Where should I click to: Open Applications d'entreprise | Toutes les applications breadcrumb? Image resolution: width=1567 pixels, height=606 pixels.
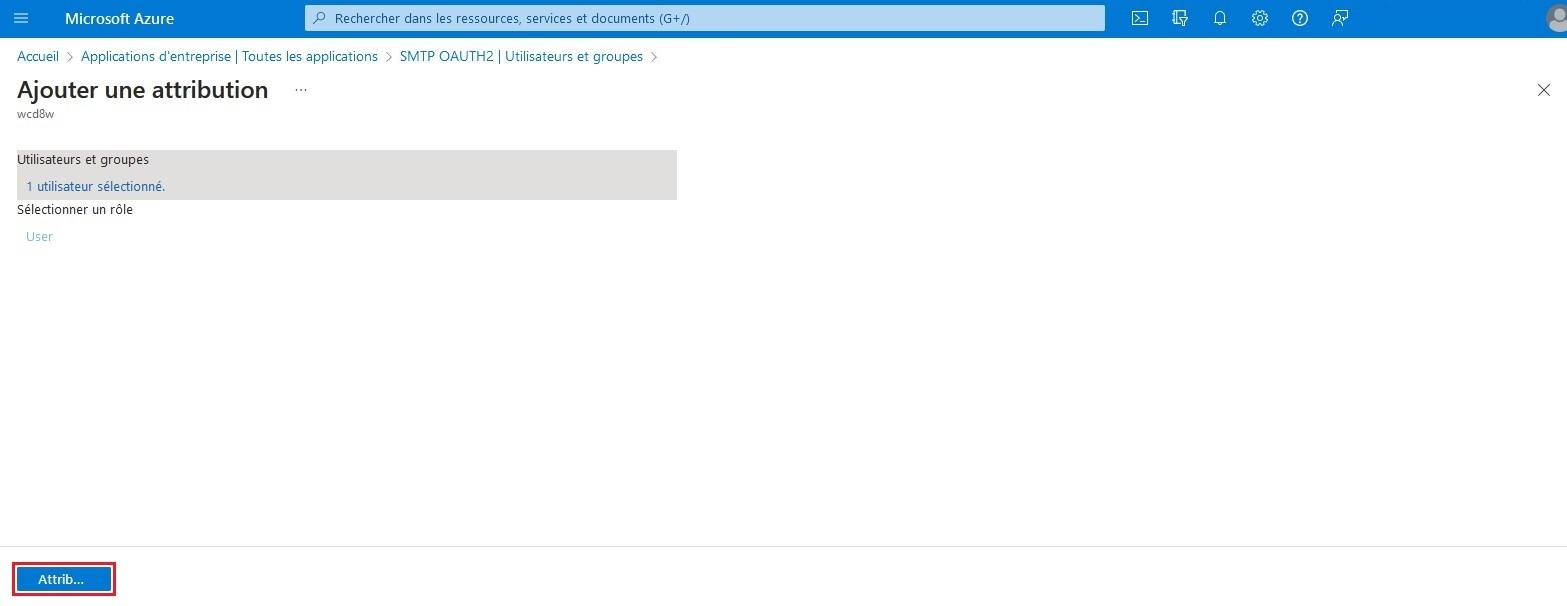[x=229, y=57]
